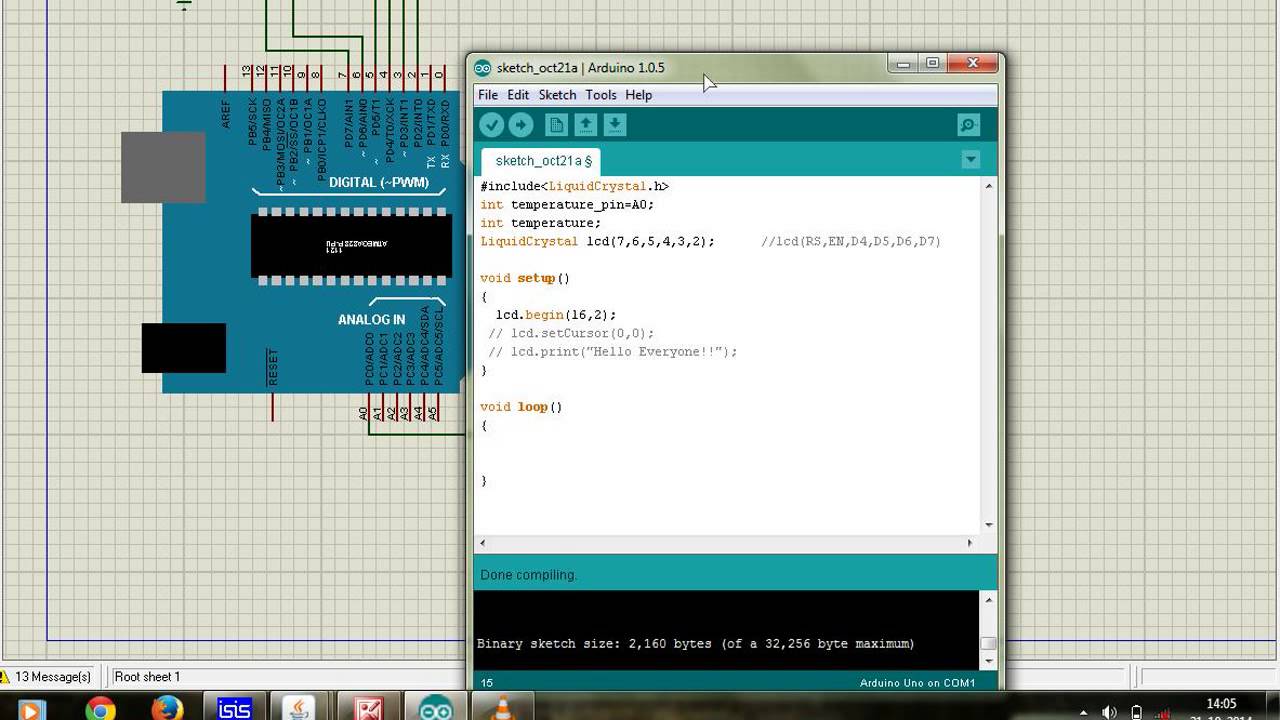Open the File menu
Screen dimensions: 1280x720
tap(488, 95)
